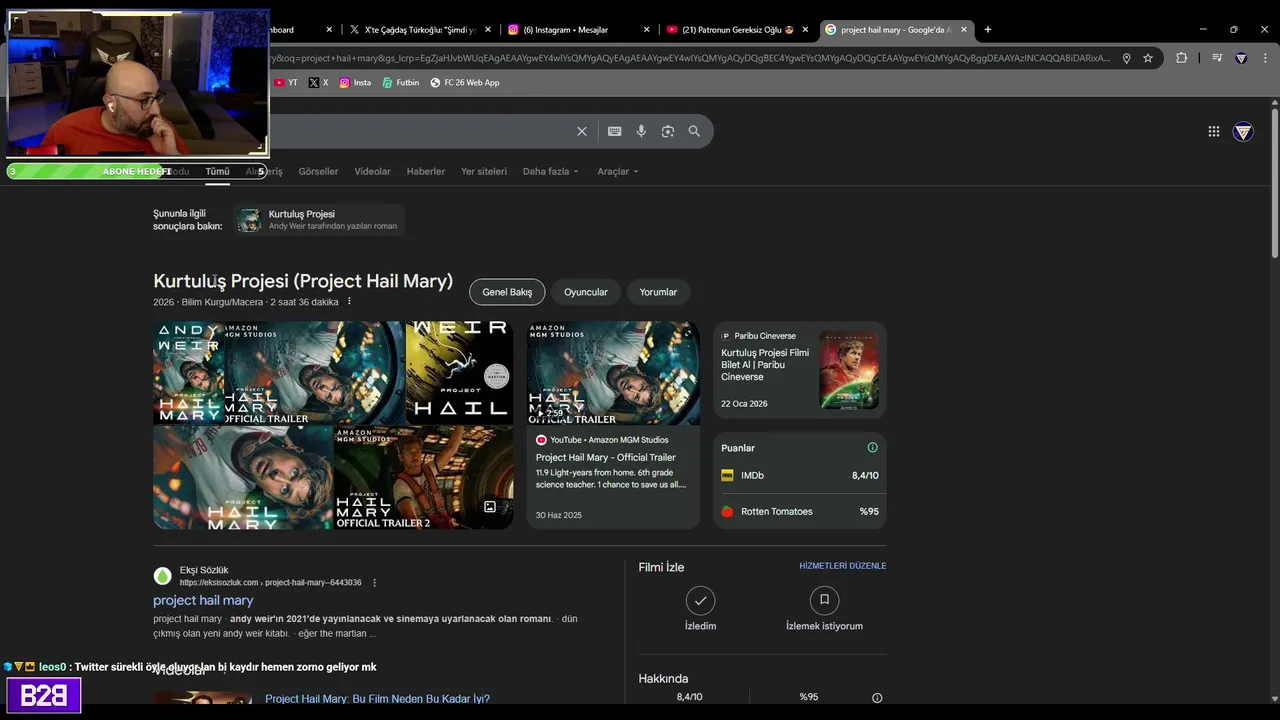The width and height of the screenshot is (1280, 720).
Task: Click the Oyuncular chip
Action: [585, 292]
